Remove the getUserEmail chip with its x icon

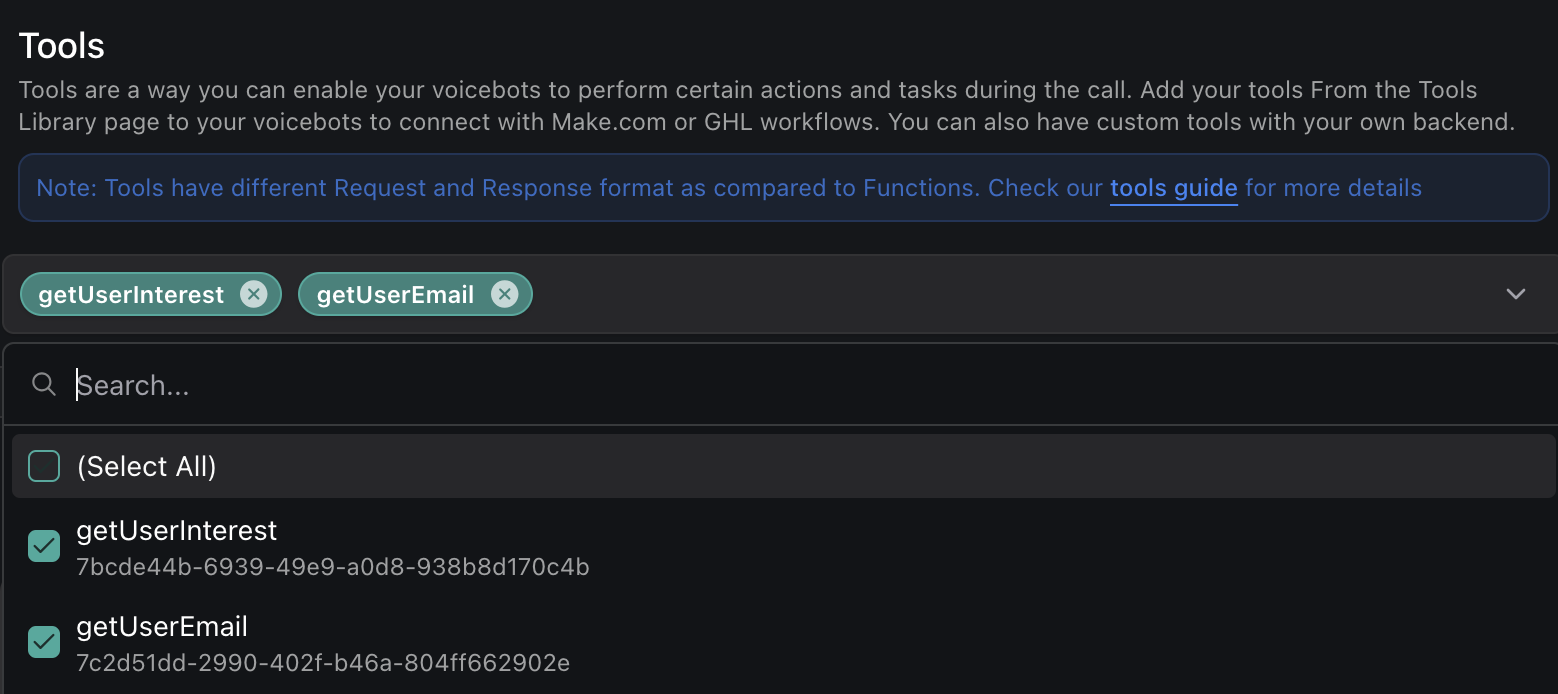pyautogui.click(x=504, y=294)
